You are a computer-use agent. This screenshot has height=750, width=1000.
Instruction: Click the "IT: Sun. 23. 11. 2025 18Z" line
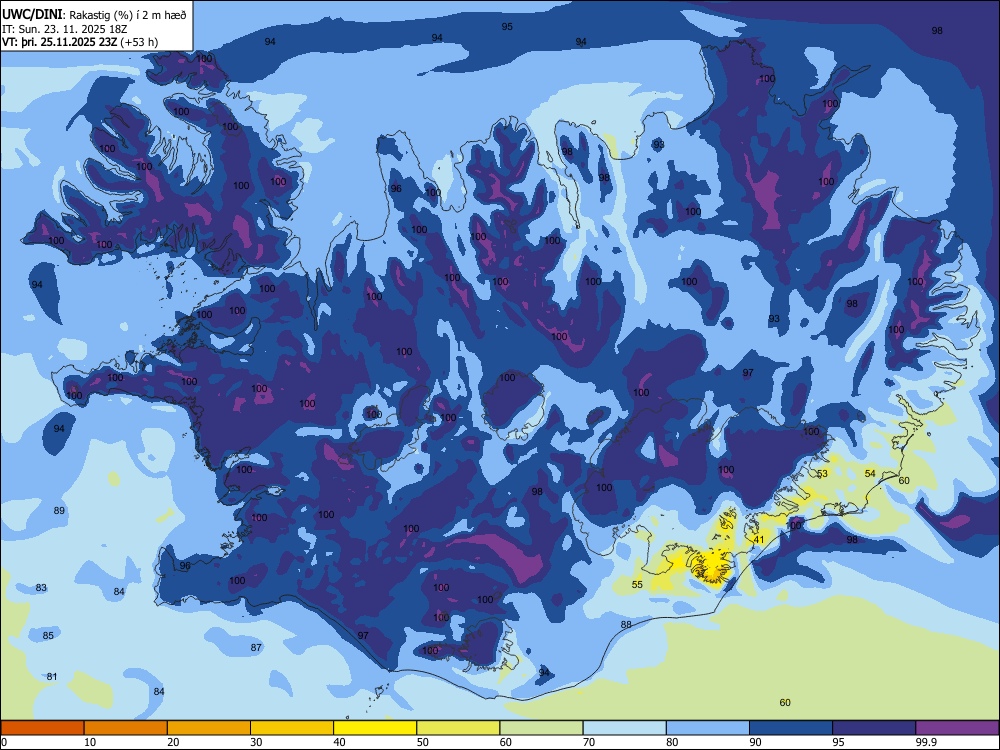pyautogui.click(x=65, y=29)
